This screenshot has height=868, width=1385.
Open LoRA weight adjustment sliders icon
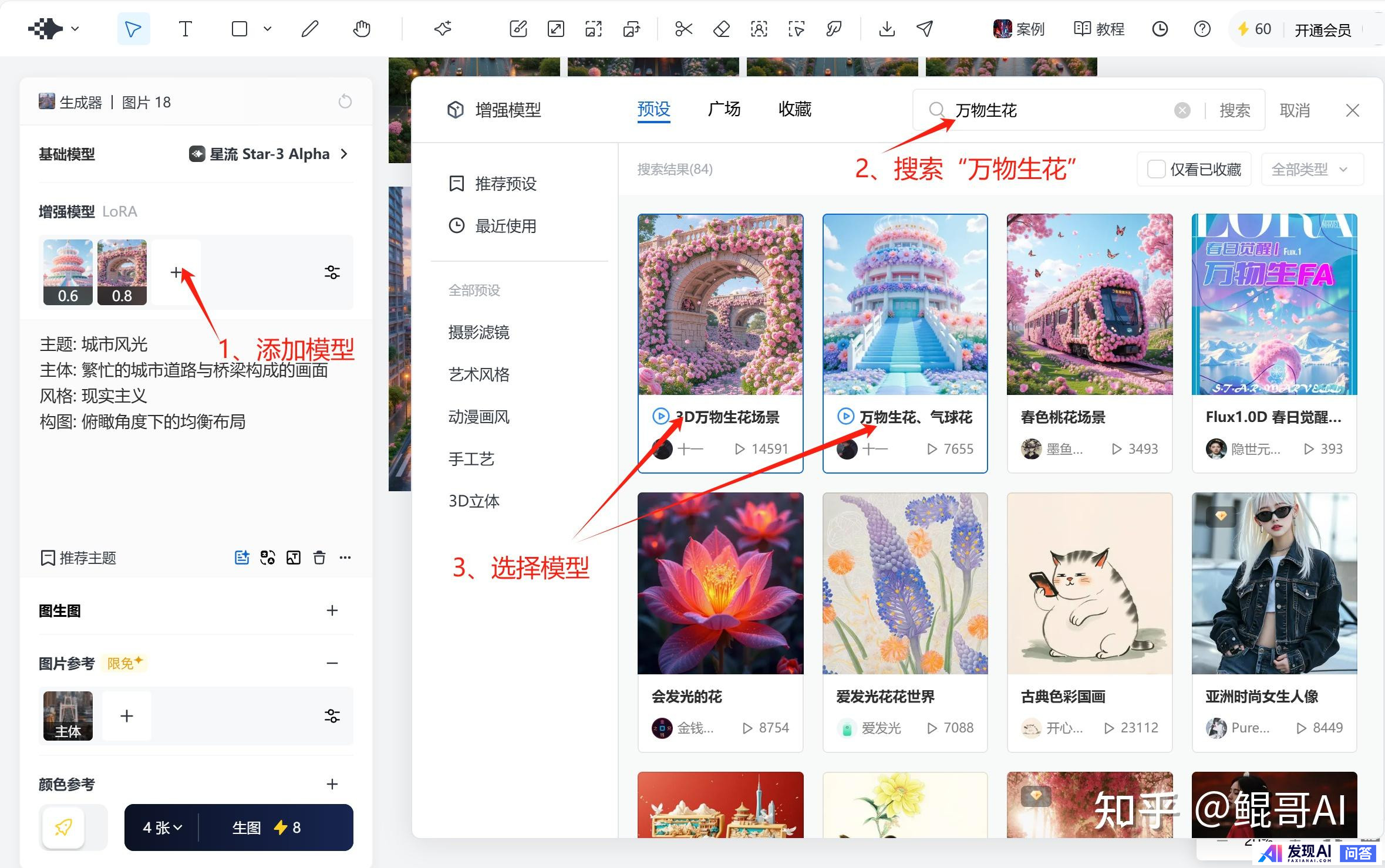click(332, 272)
